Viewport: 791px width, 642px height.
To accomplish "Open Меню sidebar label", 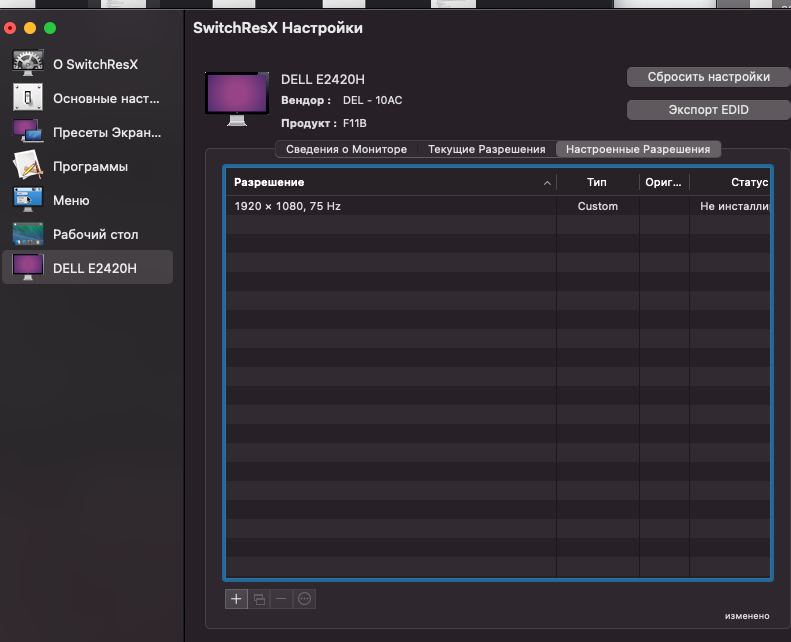I will tap(71, 200).
